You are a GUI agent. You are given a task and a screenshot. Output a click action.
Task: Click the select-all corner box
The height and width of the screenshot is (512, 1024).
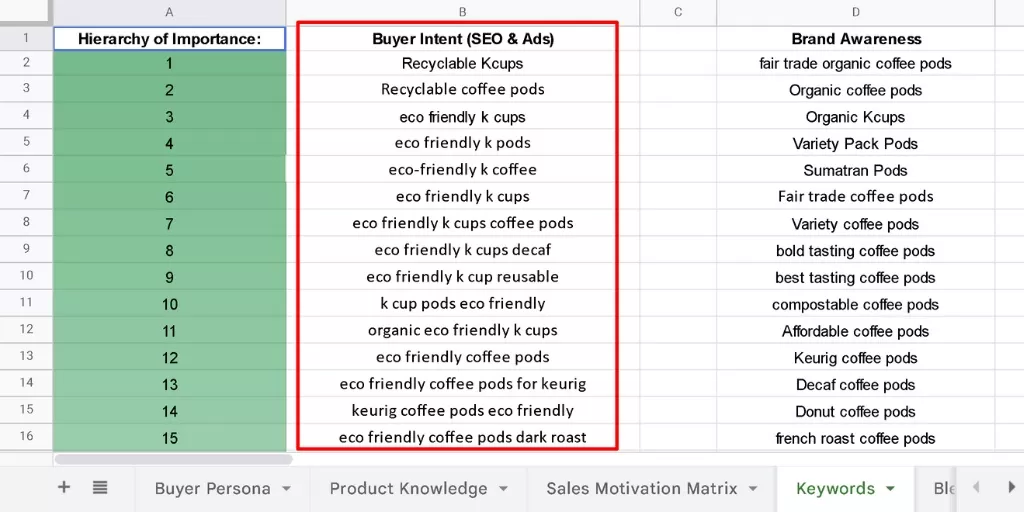(26, 12)
